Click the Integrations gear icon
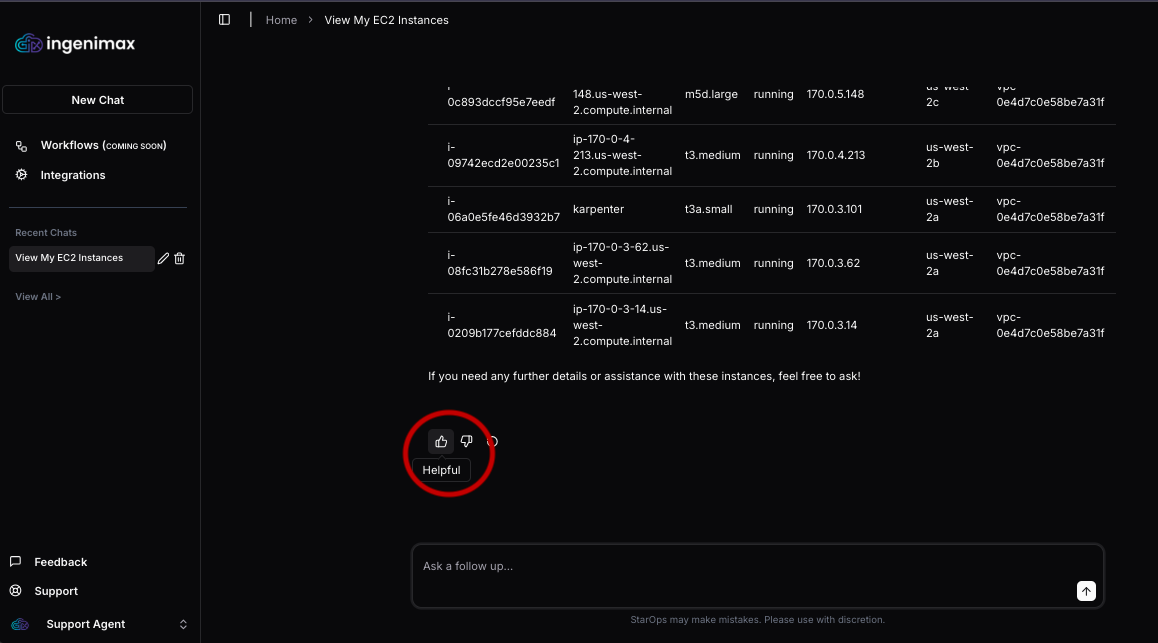This screenshot has width=1158, height=643. pos(21,175)
